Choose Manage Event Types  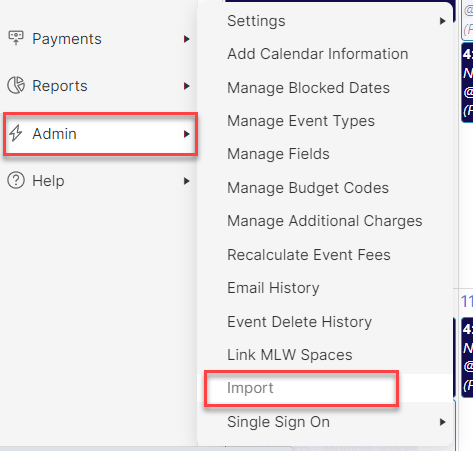301,121
